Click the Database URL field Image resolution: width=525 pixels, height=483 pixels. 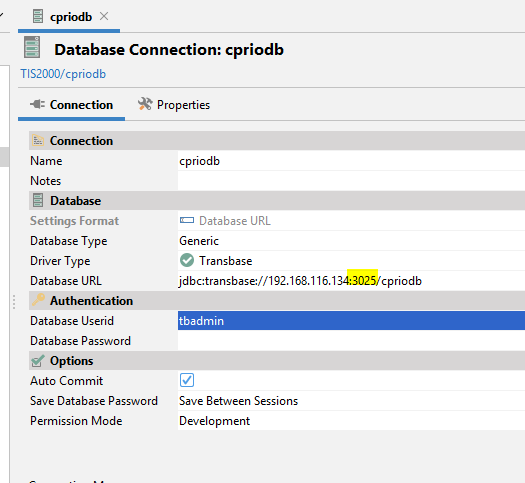point(351,281)
